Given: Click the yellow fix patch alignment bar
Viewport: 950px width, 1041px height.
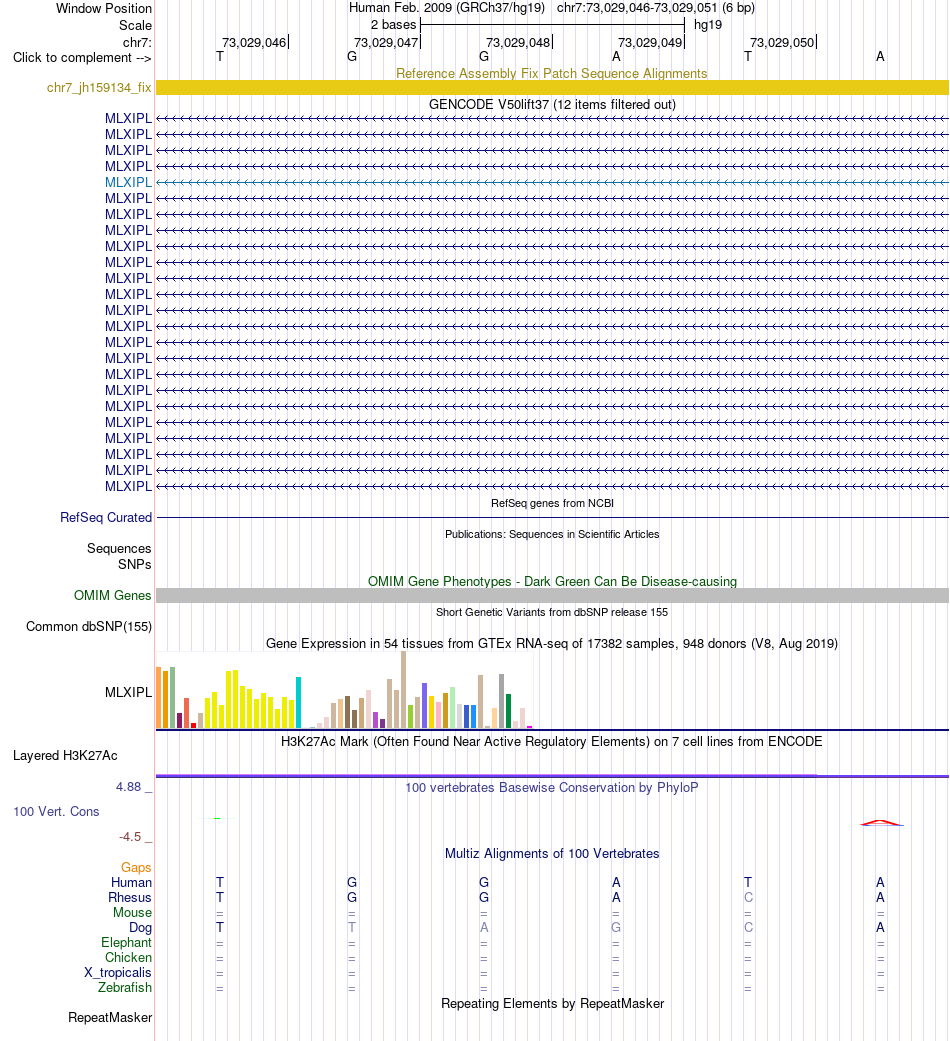Looking at the screenshot, I should point(552,88).
